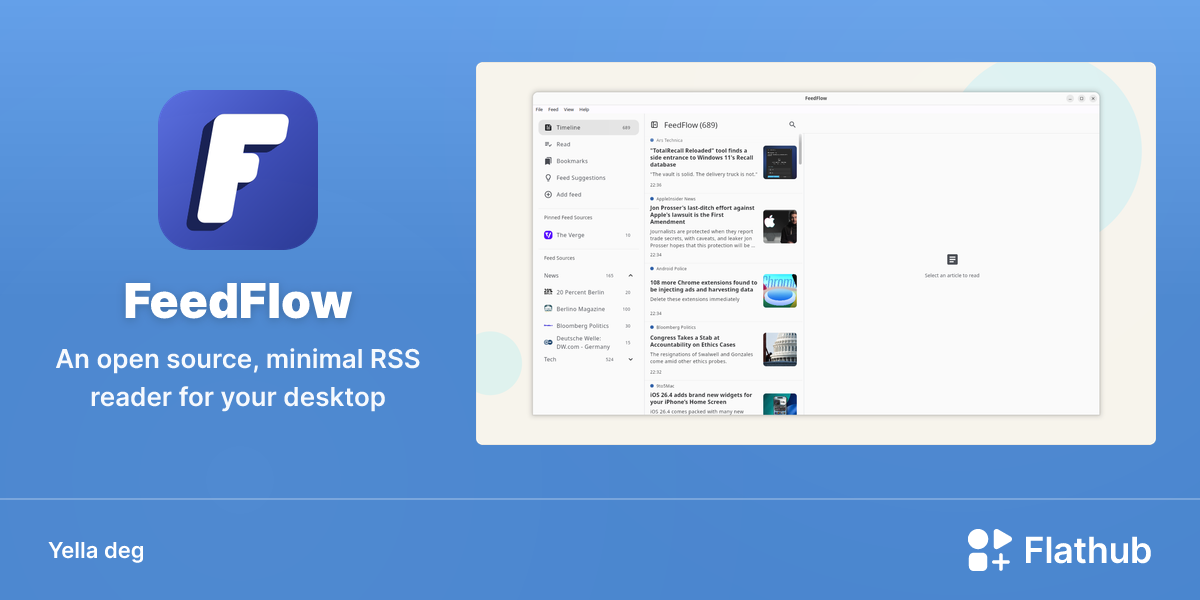Open the Feed menu
Image resolution: width=1200 pixels, height=600 pixels.
coord(553,109)
